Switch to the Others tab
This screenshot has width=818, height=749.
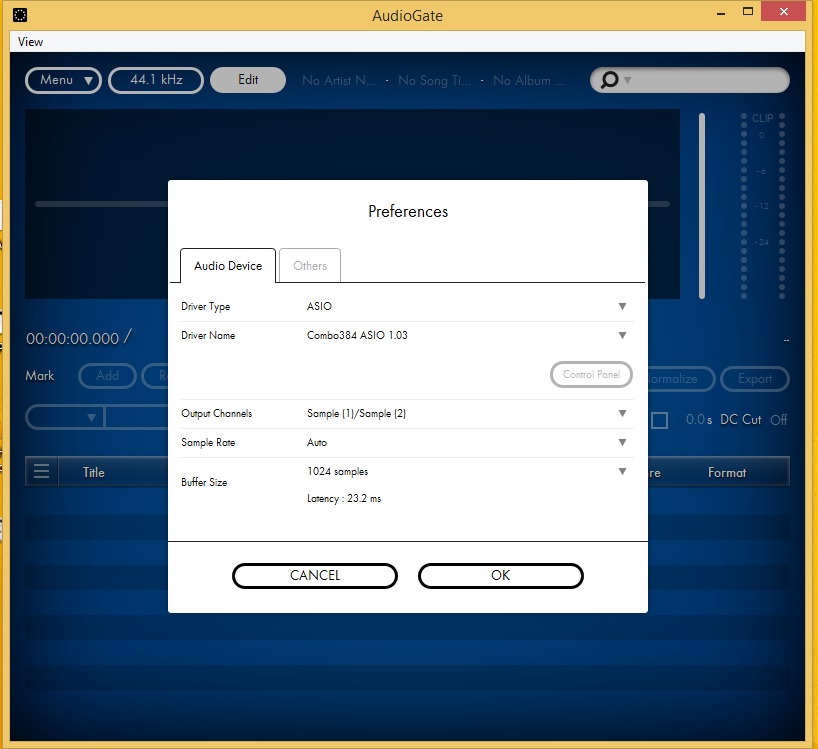pos(310,265)
